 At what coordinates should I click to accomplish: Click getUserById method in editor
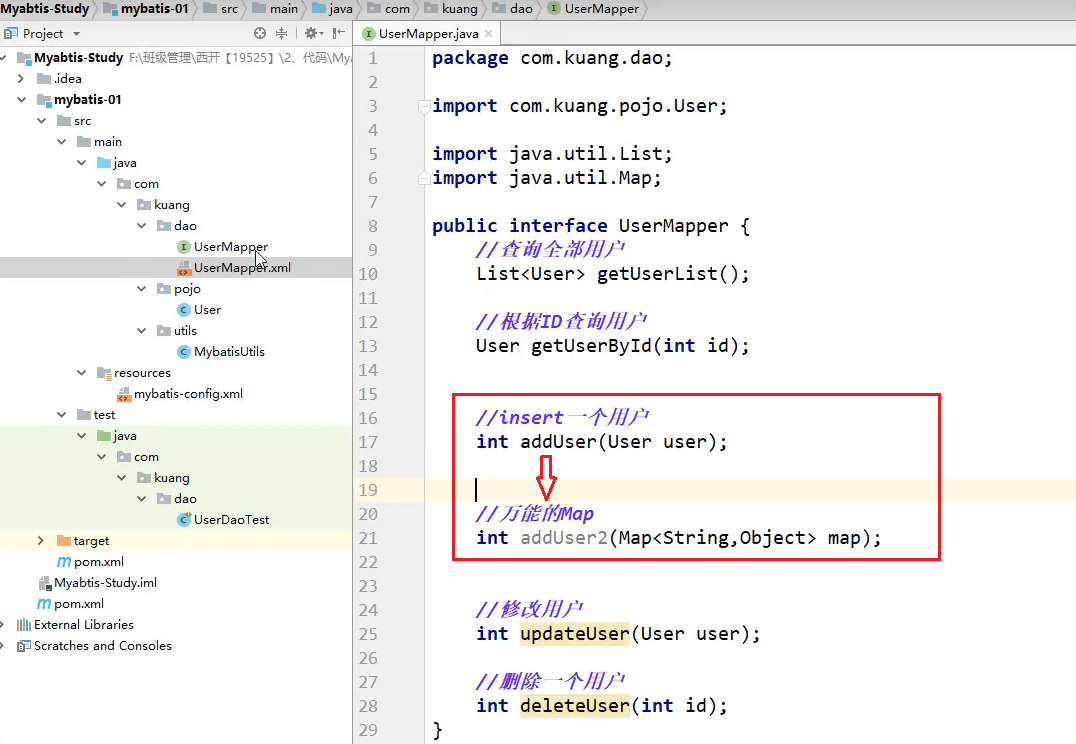click(592, 346)
